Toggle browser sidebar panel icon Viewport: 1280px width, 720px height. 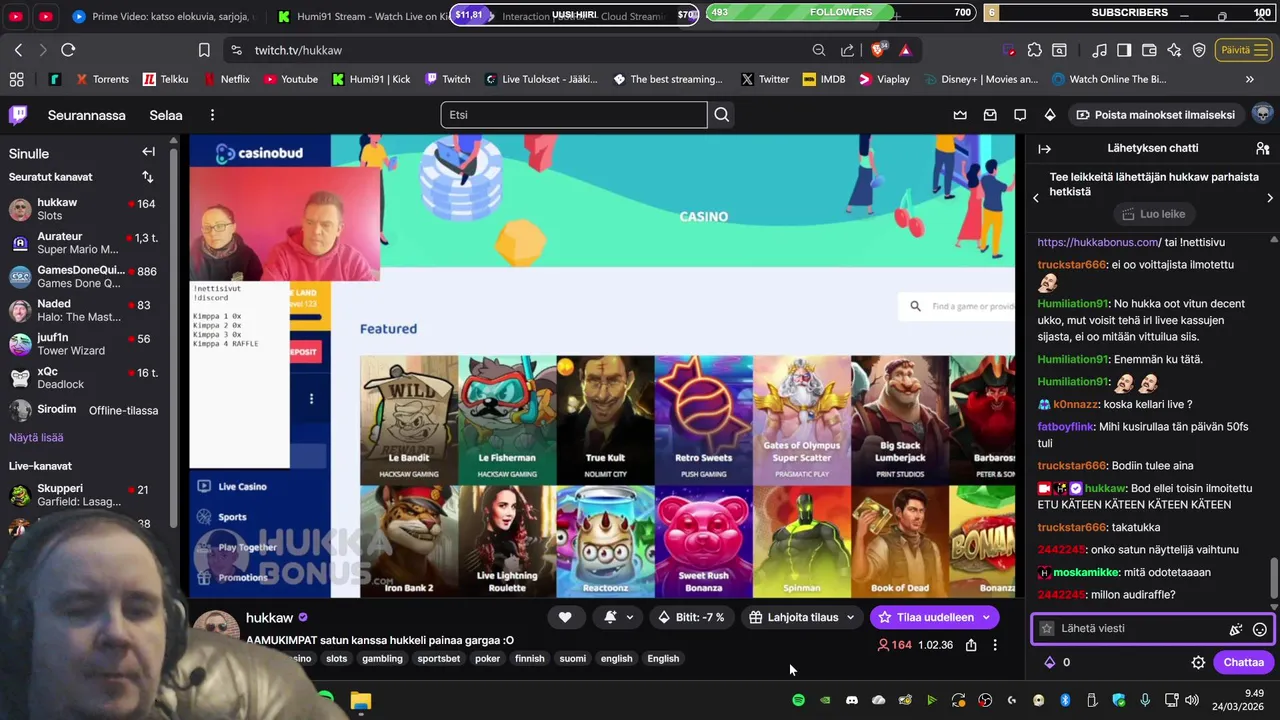[x=1123, y=50]
